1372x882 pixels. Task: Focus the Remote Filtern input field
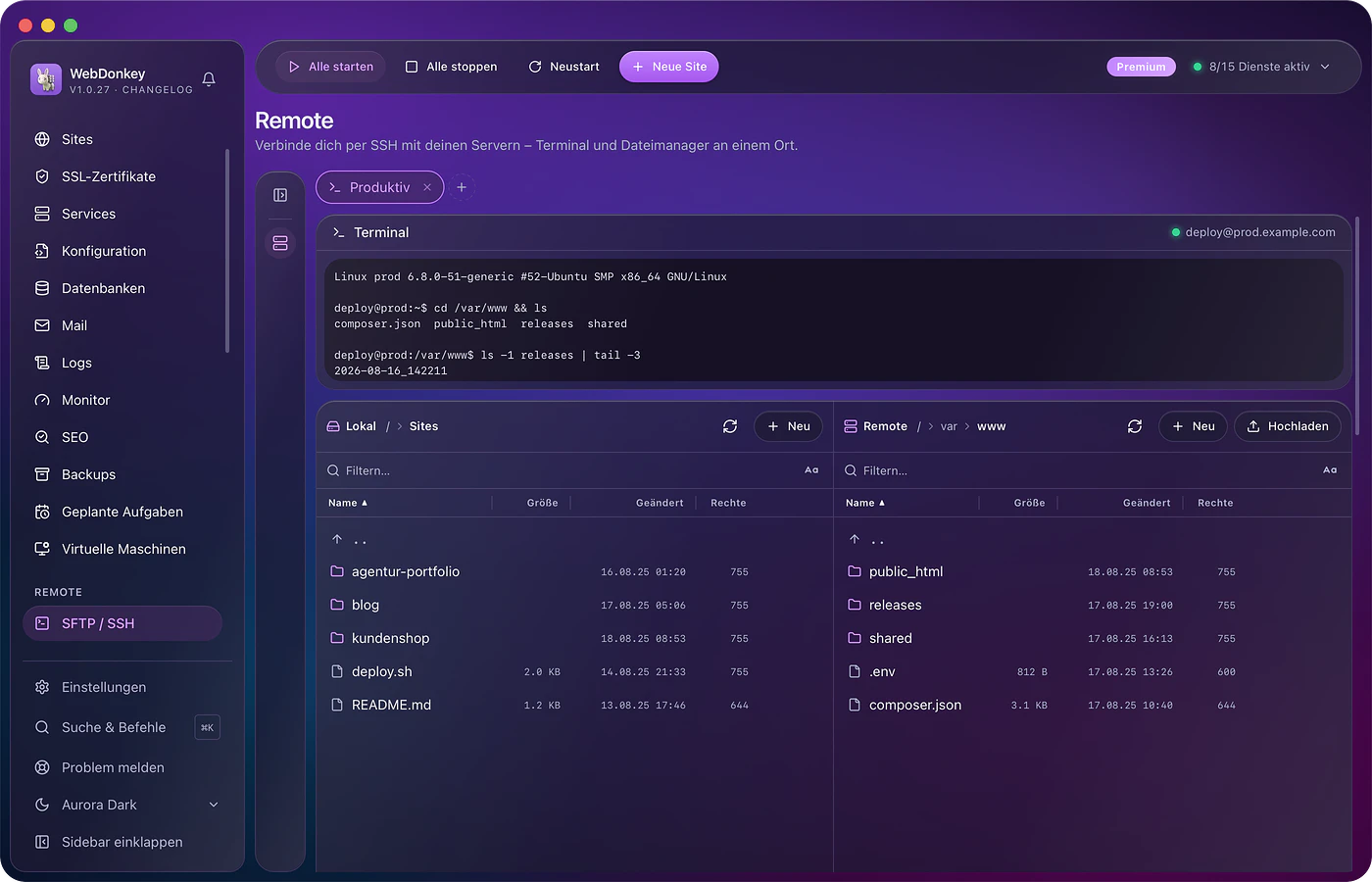1088,470
